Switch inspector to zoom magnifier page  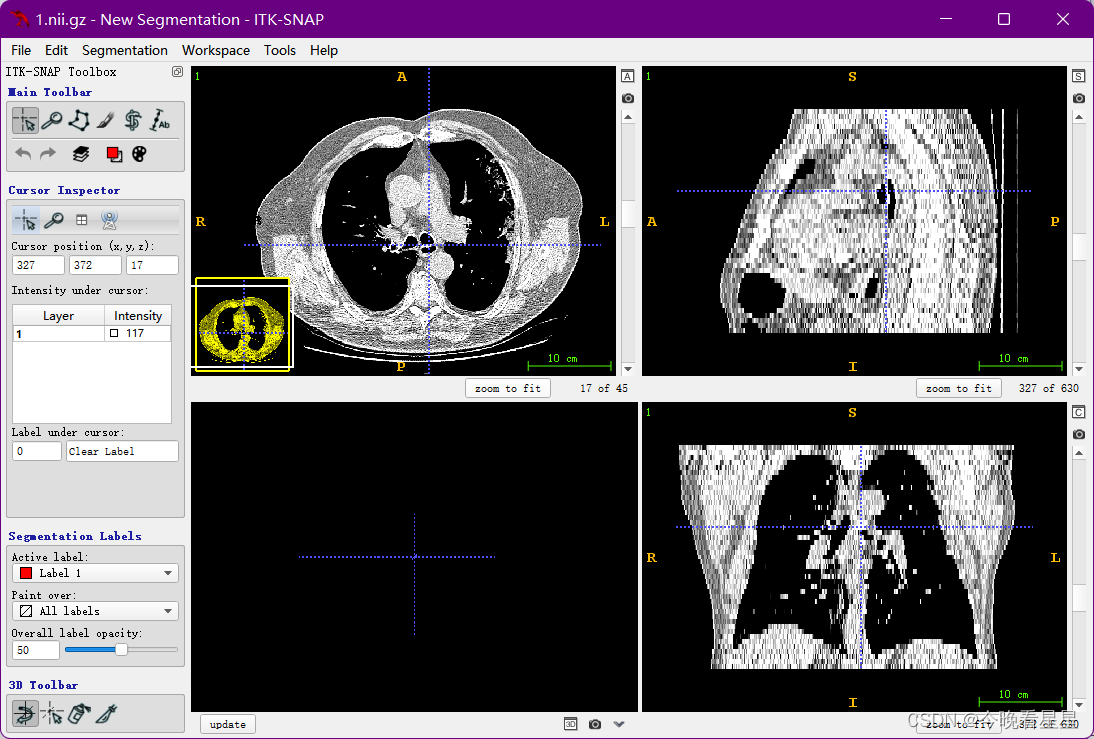[x=54, y=221]
